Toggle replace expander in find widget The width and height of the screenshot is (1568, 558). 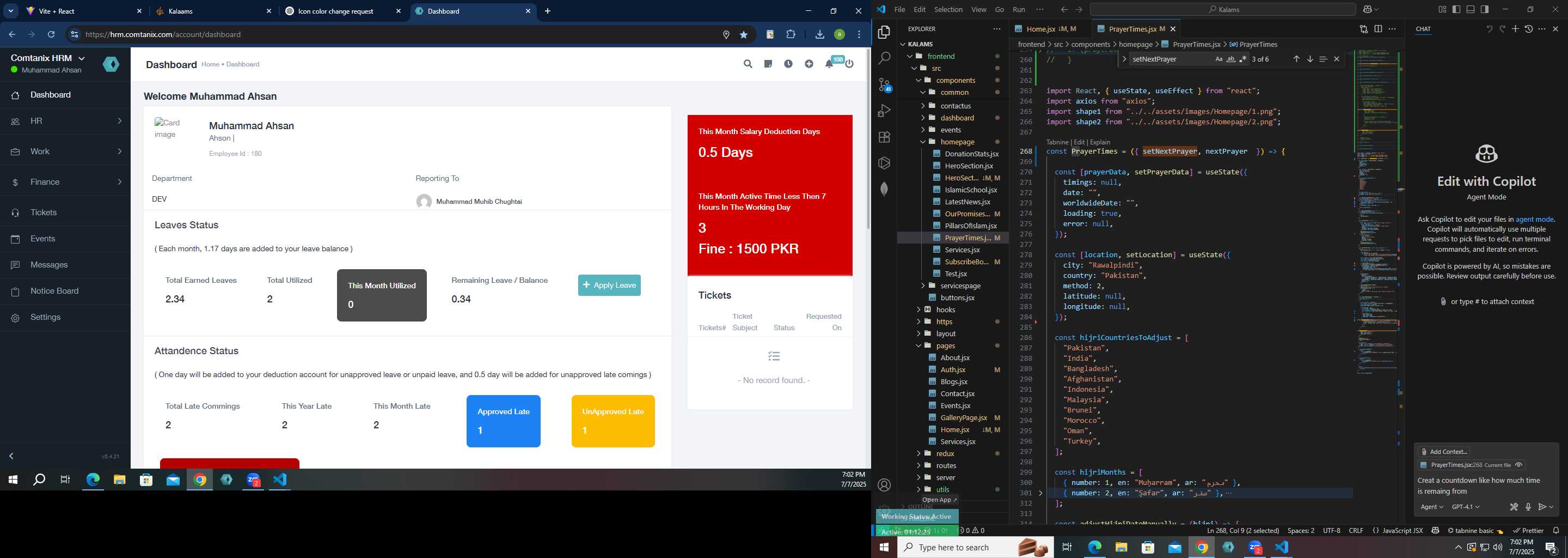coord(1124,59)
